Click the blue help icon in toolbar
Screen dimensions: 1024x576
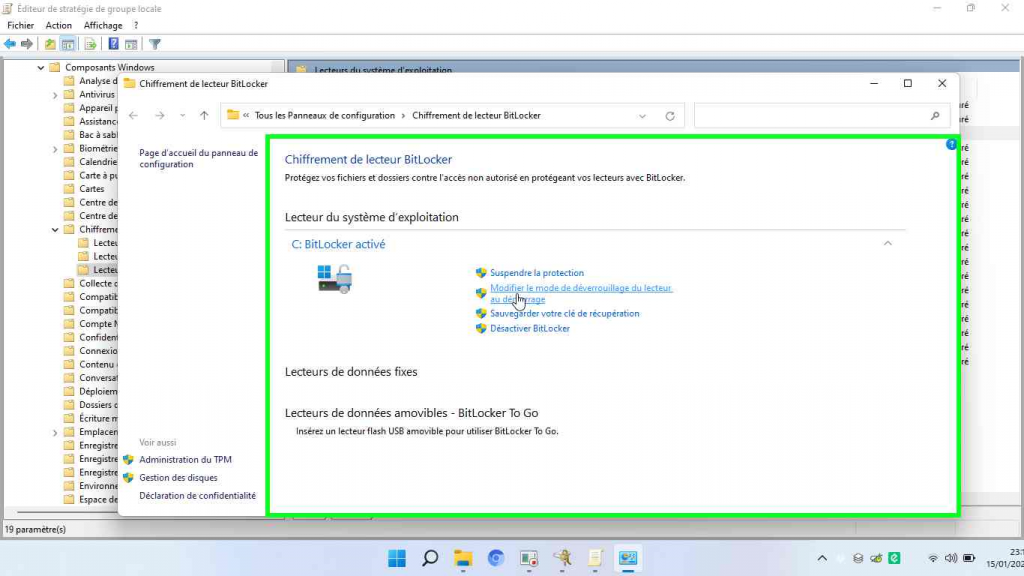pyautogui.click(x=114, y=44)
